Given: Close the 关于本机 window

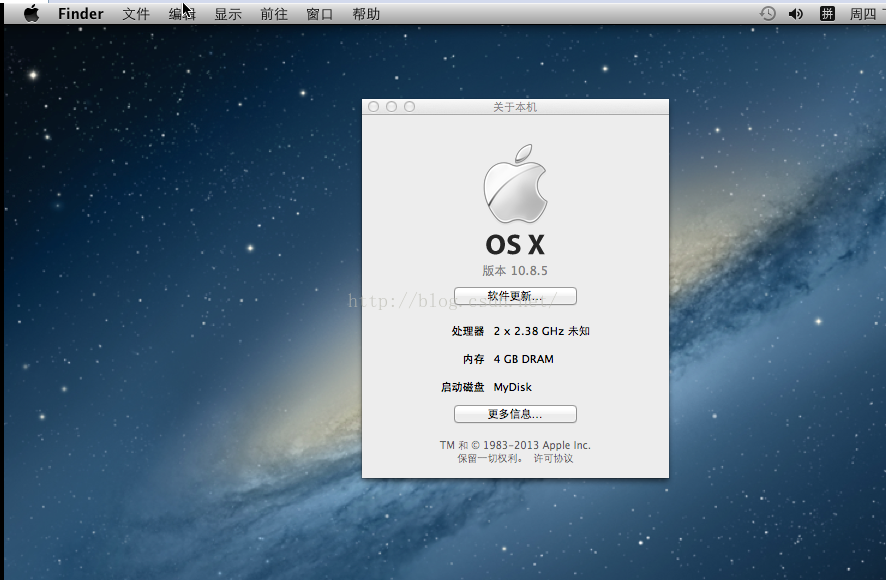Looking at the screenshot, I should pos(373,106).
